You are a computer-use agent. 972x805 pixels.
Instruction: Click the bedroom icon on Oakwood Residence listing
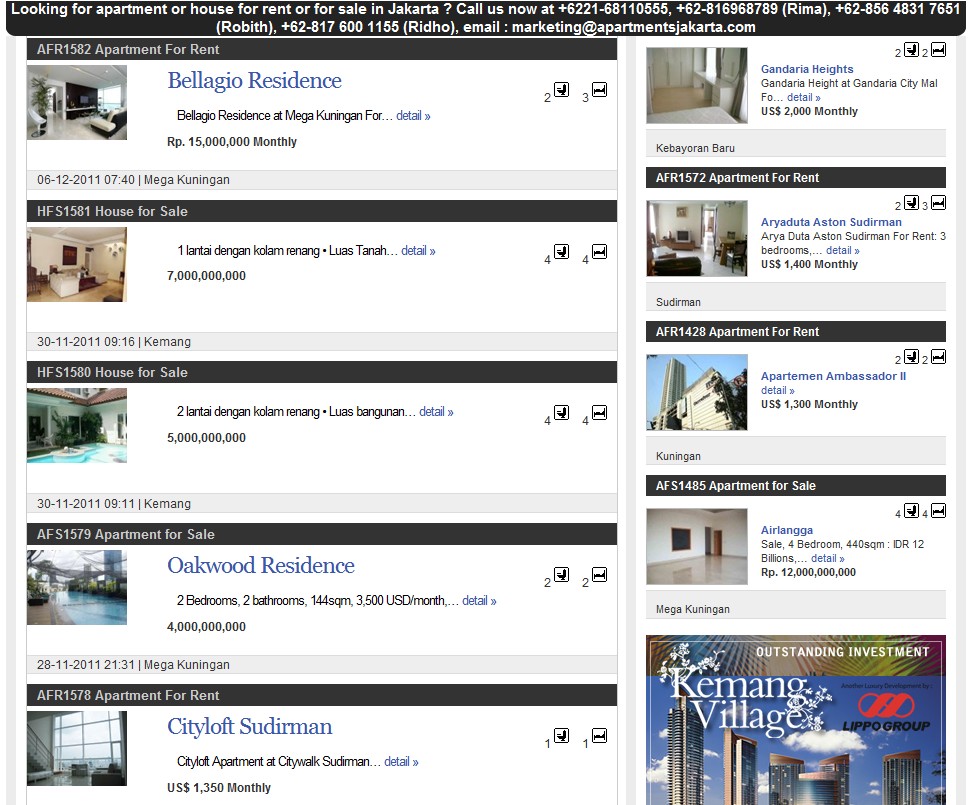coord(599,574)
